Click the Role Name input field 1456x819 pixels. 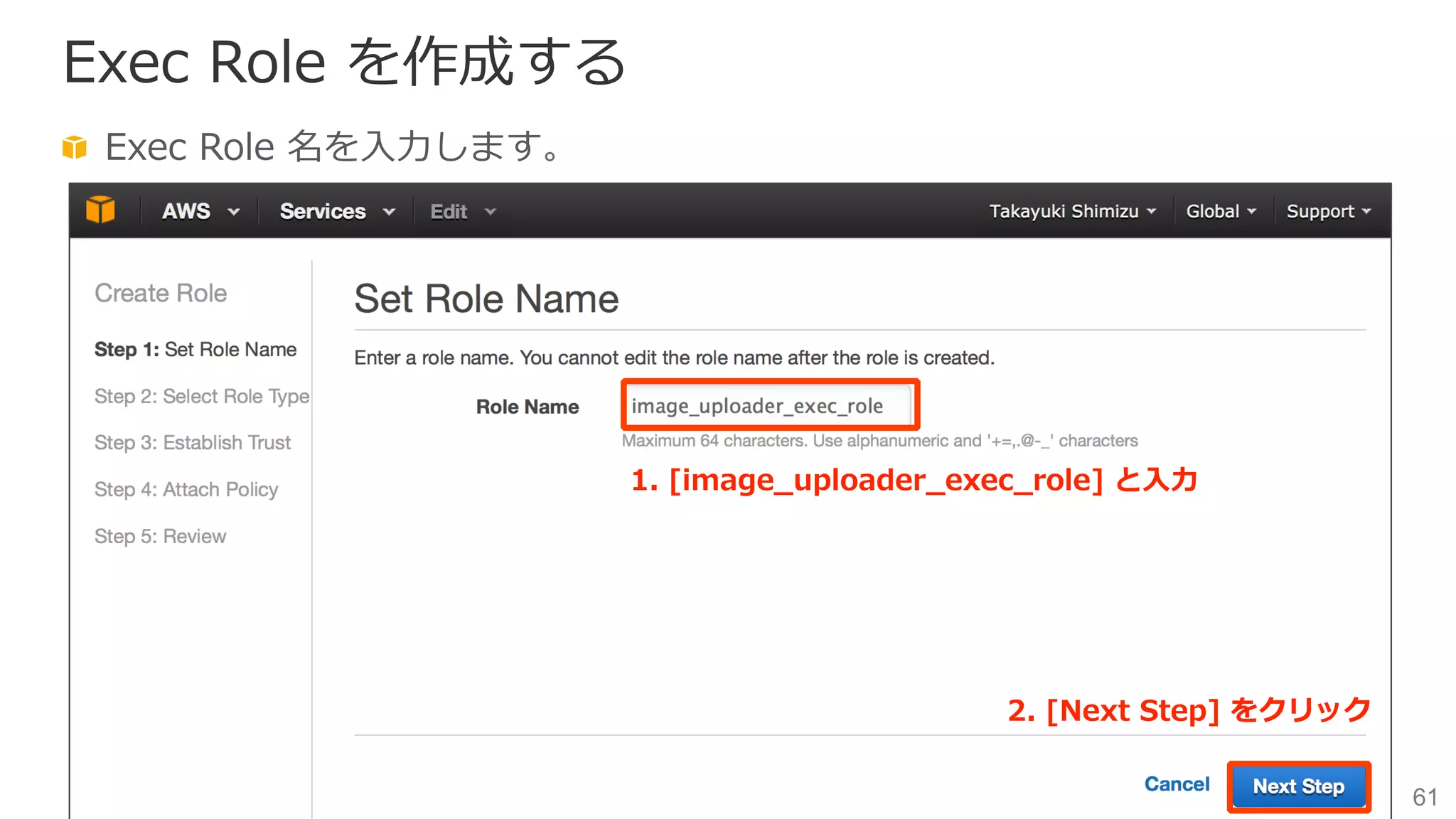tap(770, 405)
